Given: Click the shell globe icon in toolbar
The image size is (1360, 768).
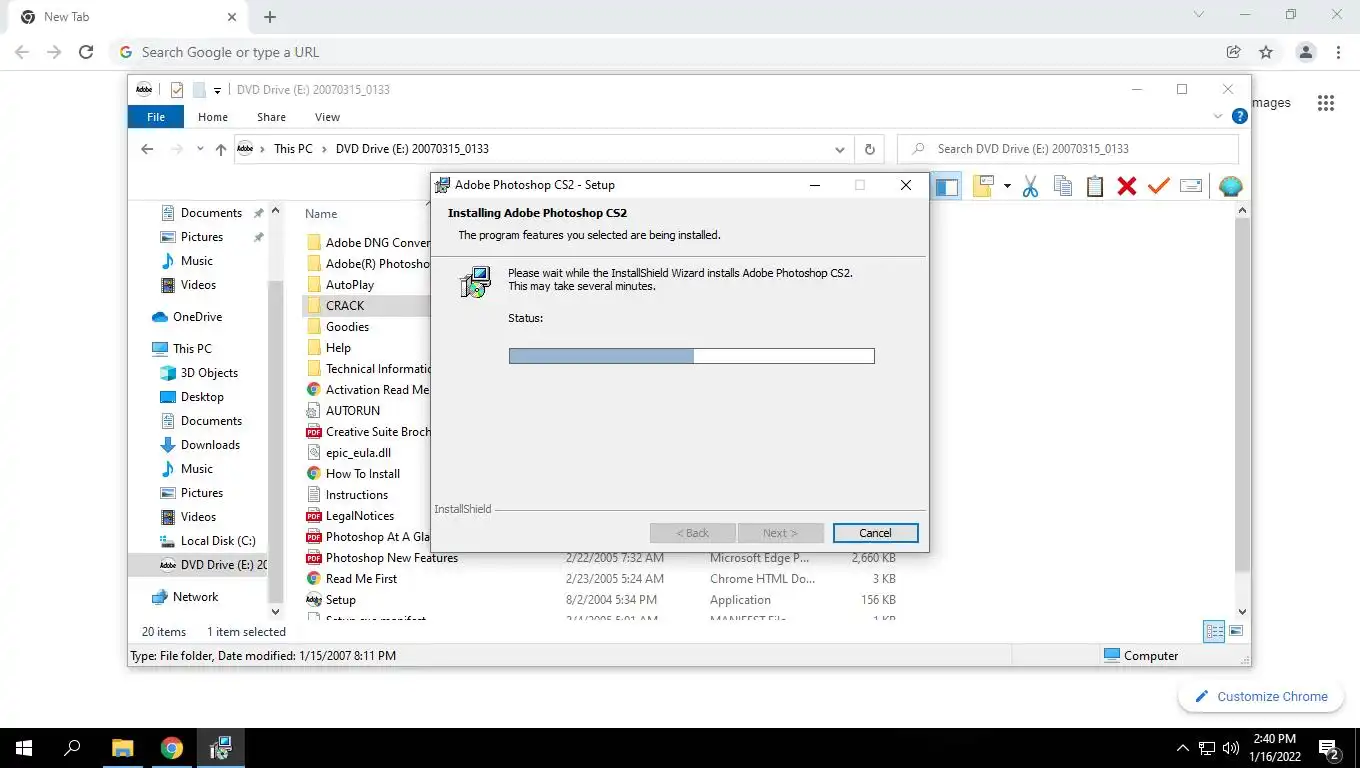Looking at the screenshot, I should pyautogui.click(x=1231, y=186).
